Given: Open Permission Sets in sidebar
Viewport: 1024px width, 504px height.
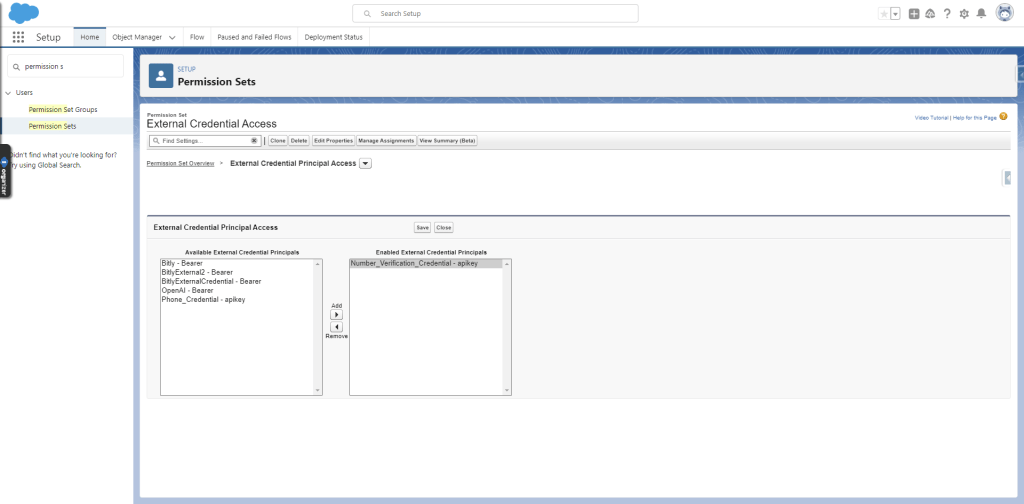Looking at the screenshot, I should [x=52, y=126].
